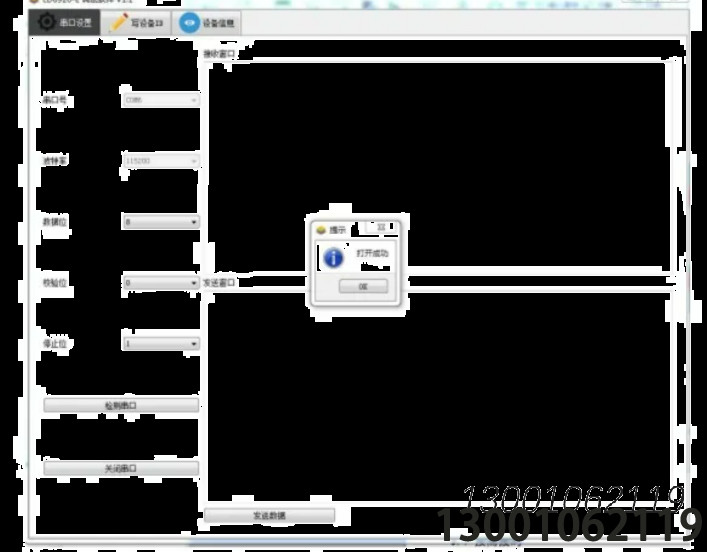
Task: Open the 设备信息 tab
Action: click(207, 23)
